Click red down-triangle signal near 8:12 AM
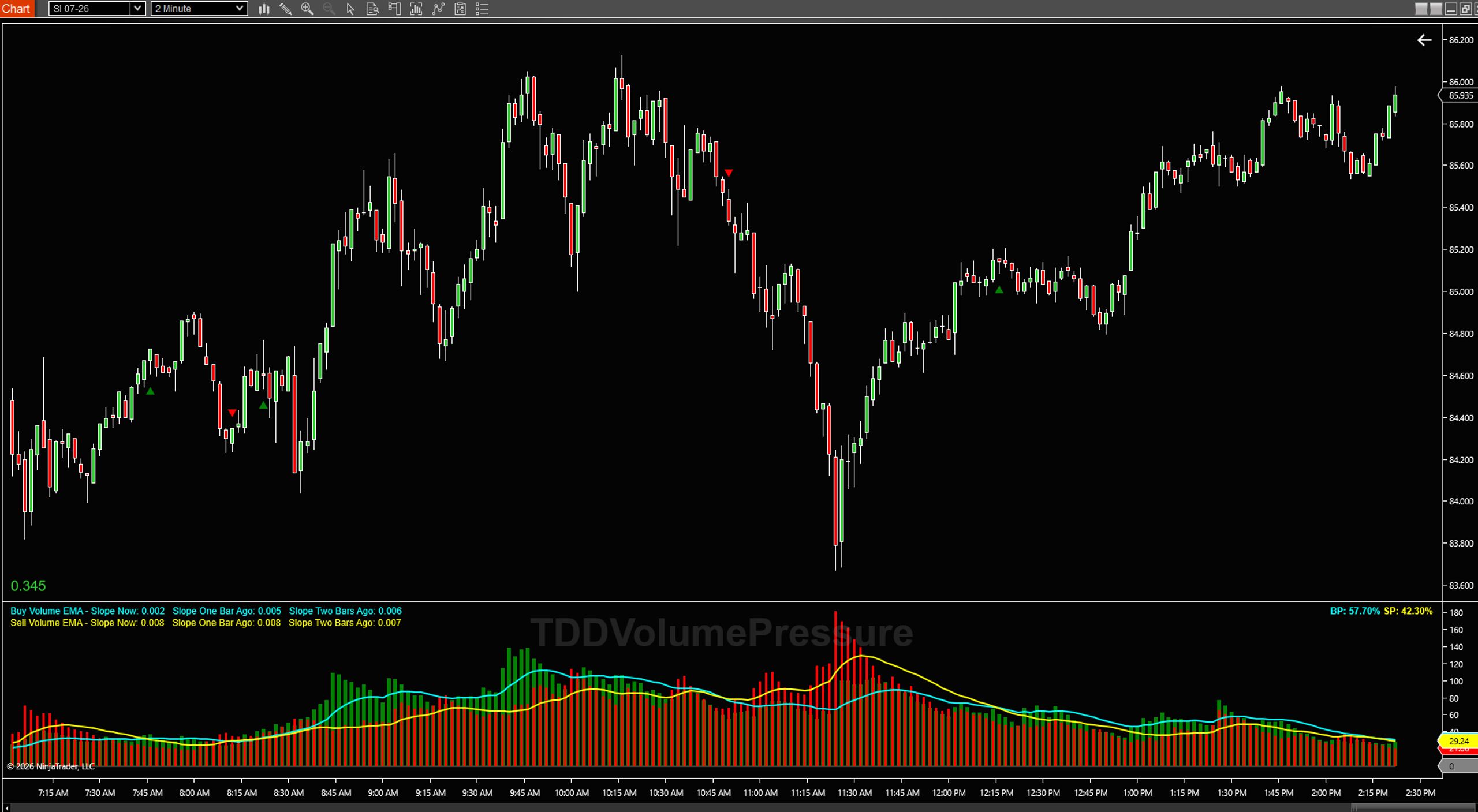Image resolution: width=1478 pixels, height=812 pixels. (232, 413)
